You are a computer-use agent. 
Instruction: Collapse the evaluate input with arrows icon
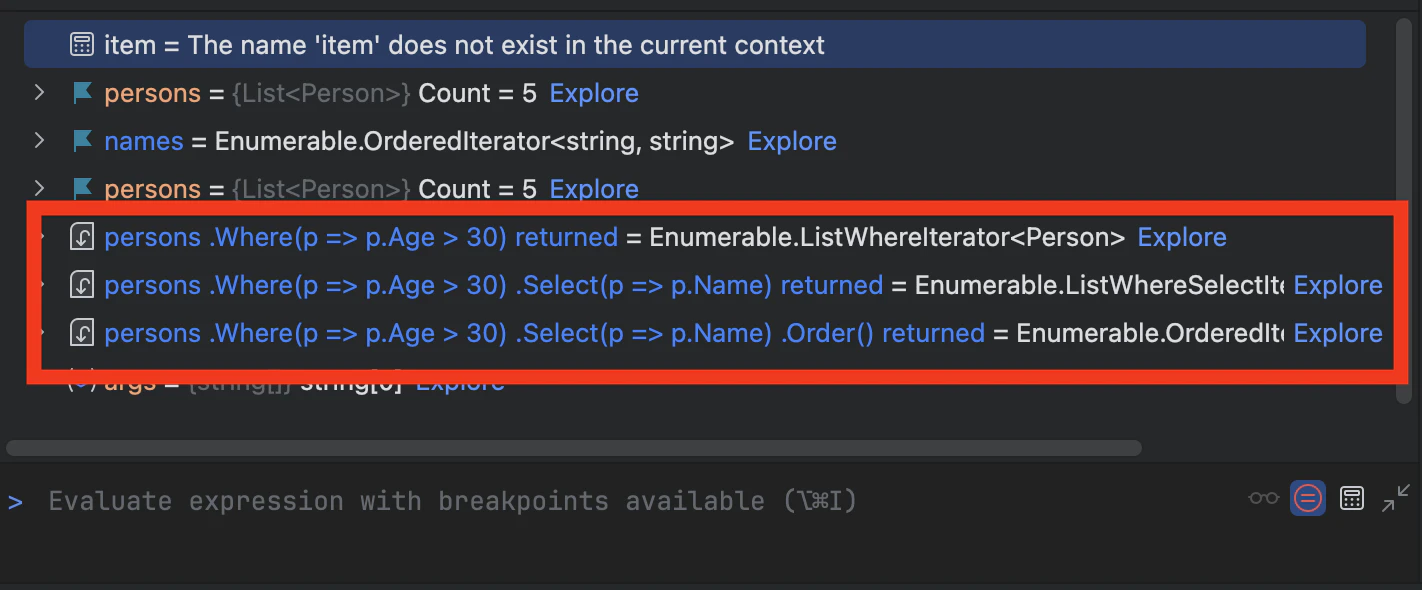(1395, 498)
